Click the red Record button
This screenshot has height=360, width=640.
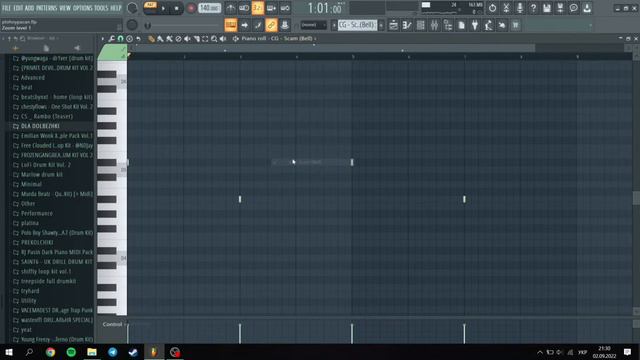(191, 8)
